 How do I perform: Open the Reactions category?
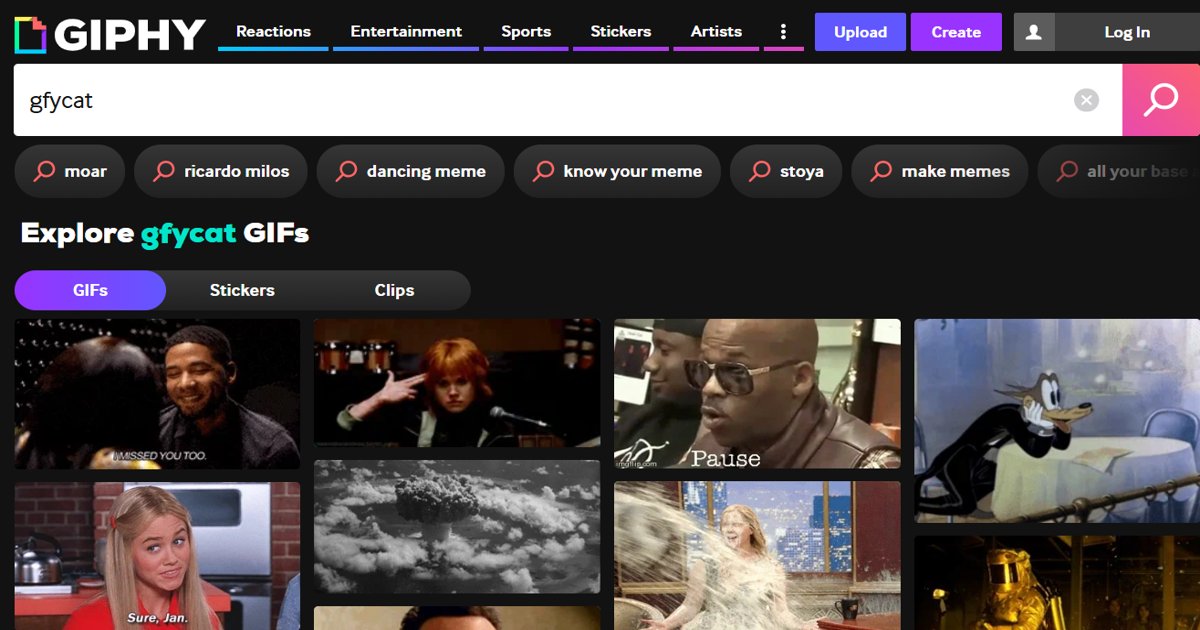[273, 32]
